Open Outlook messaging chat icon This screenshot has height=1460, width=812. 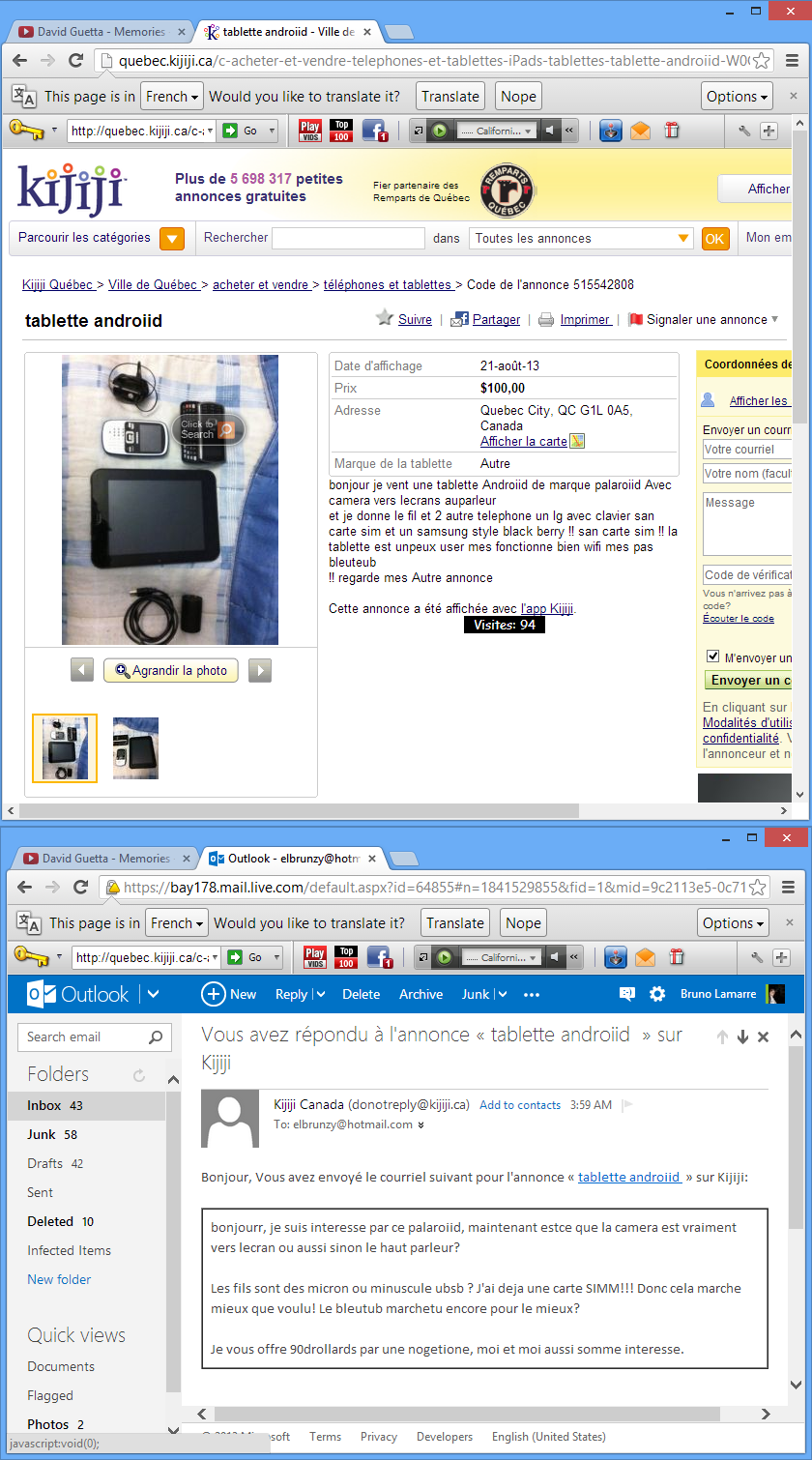tap(626, 994)
